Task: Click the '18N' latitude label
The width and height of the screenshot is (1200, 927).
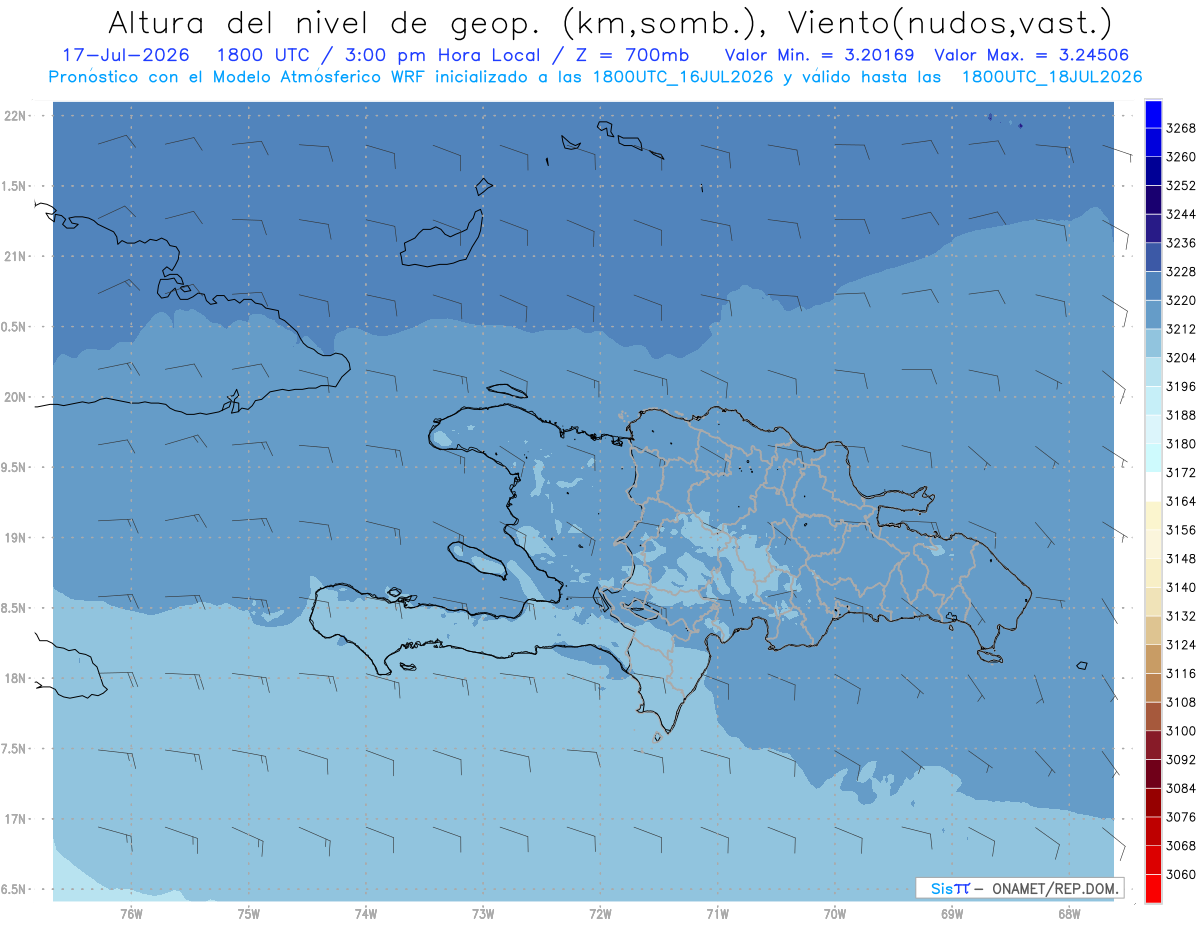Action: pos(17,679)
